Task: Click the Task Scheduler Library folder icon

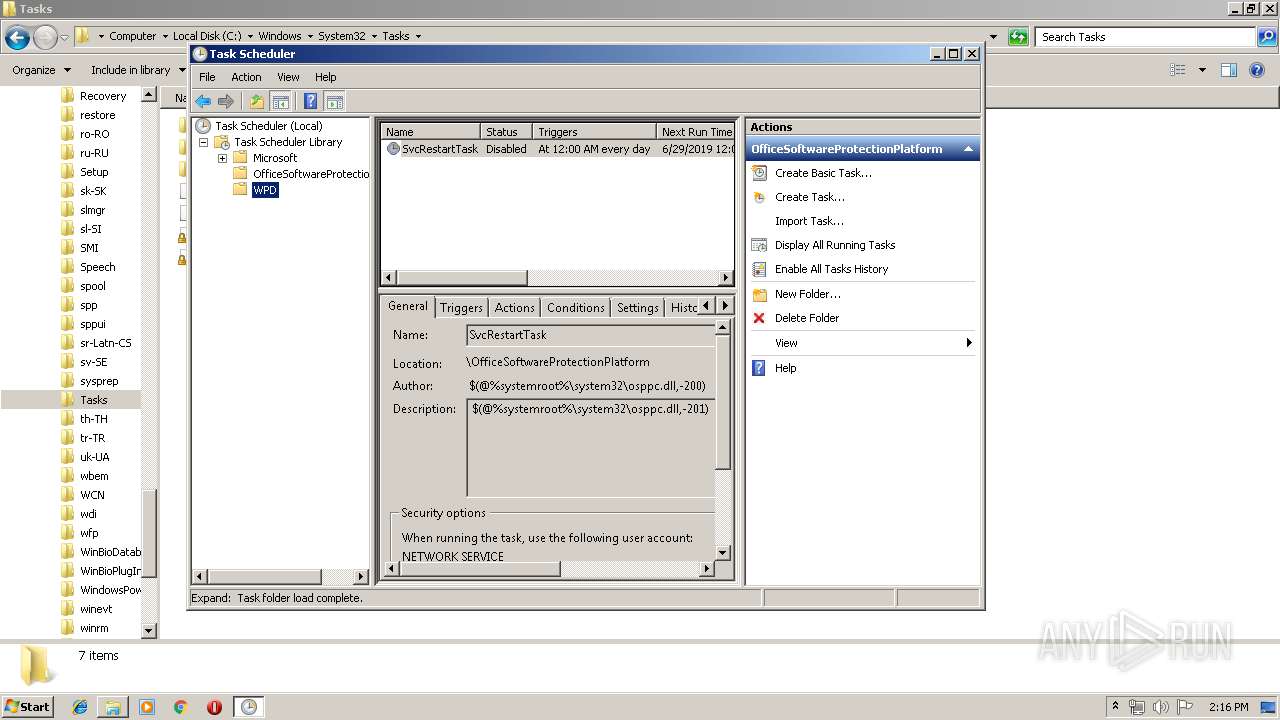Action: (222, 142)
